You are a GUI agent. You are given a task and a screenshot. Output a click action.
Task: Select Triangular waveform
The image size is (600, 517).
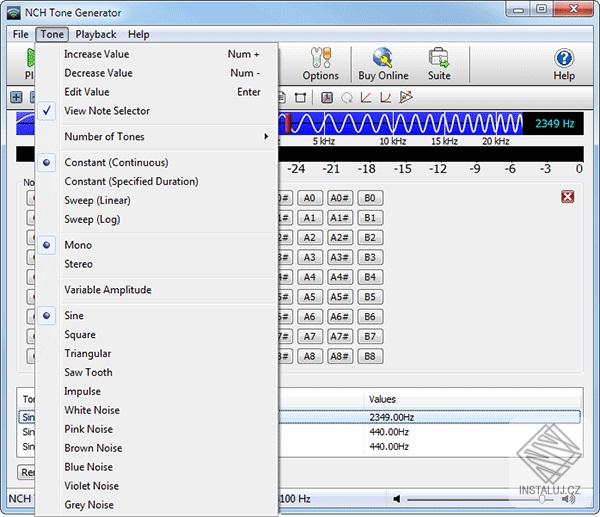coord(157,354)
